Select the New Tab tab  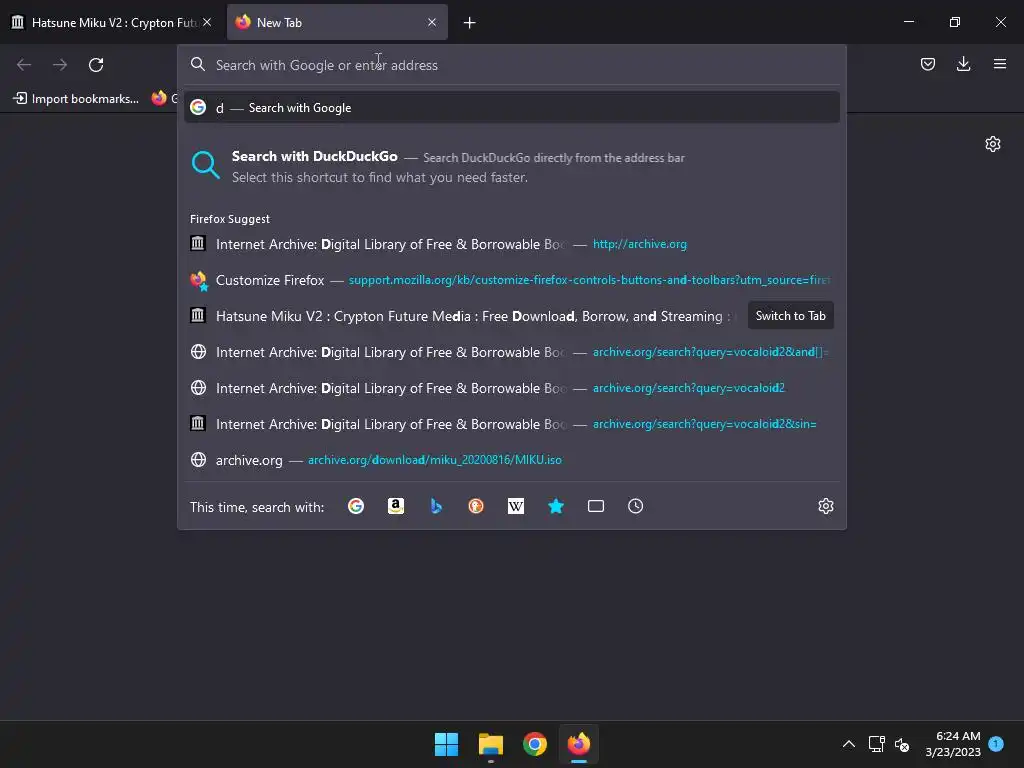click(337, 22)
